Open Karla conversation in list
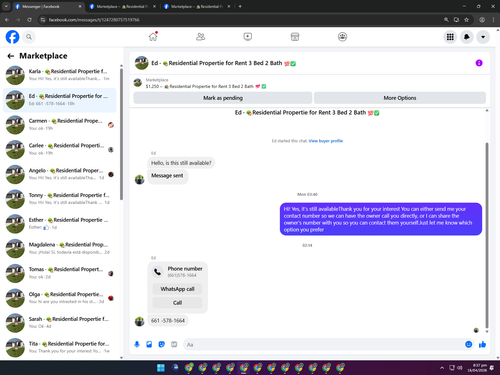The image size is (500, 375). click(x=60, y=75)
